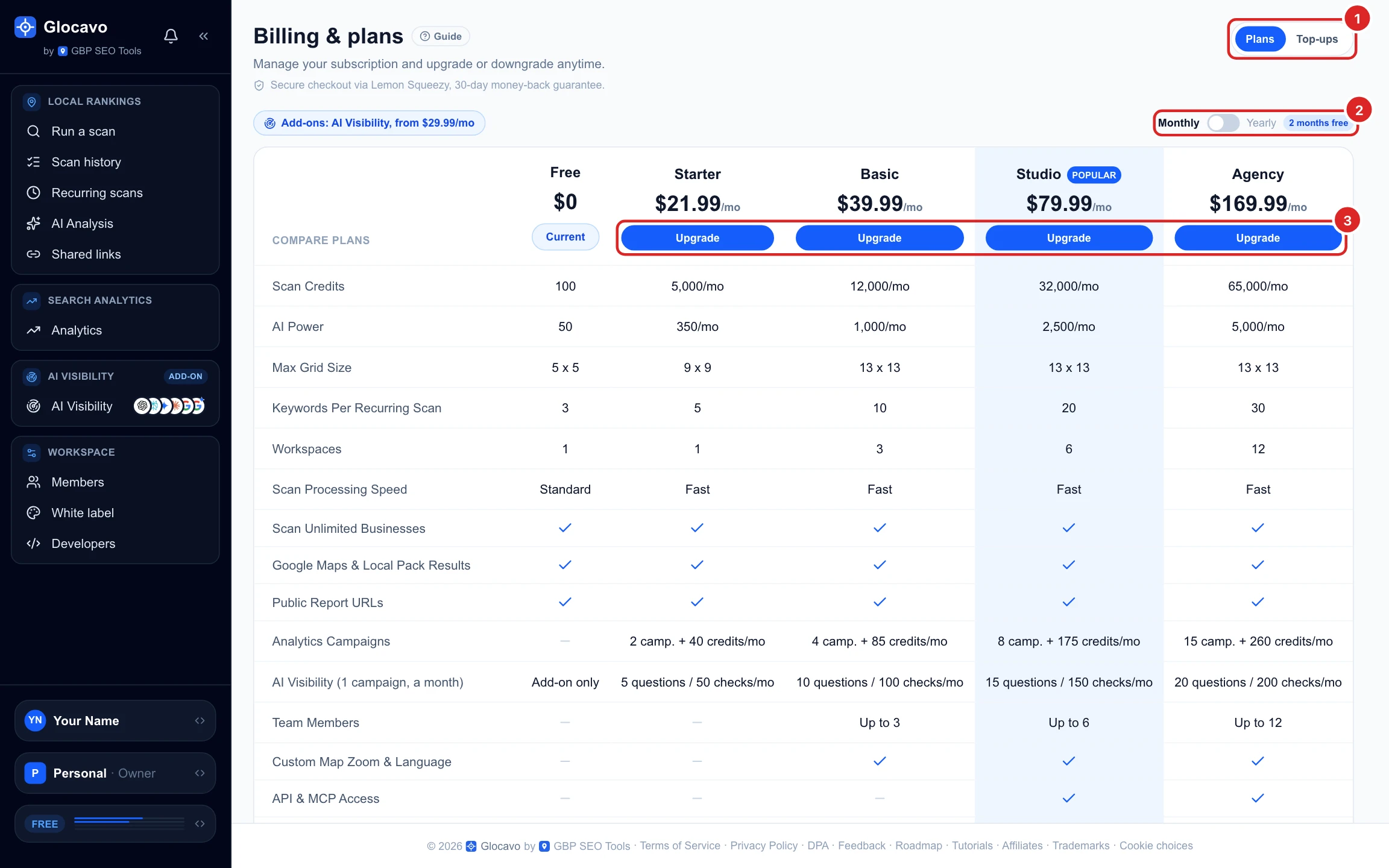Click the 2 months free badge

(x=1318, y=123)
